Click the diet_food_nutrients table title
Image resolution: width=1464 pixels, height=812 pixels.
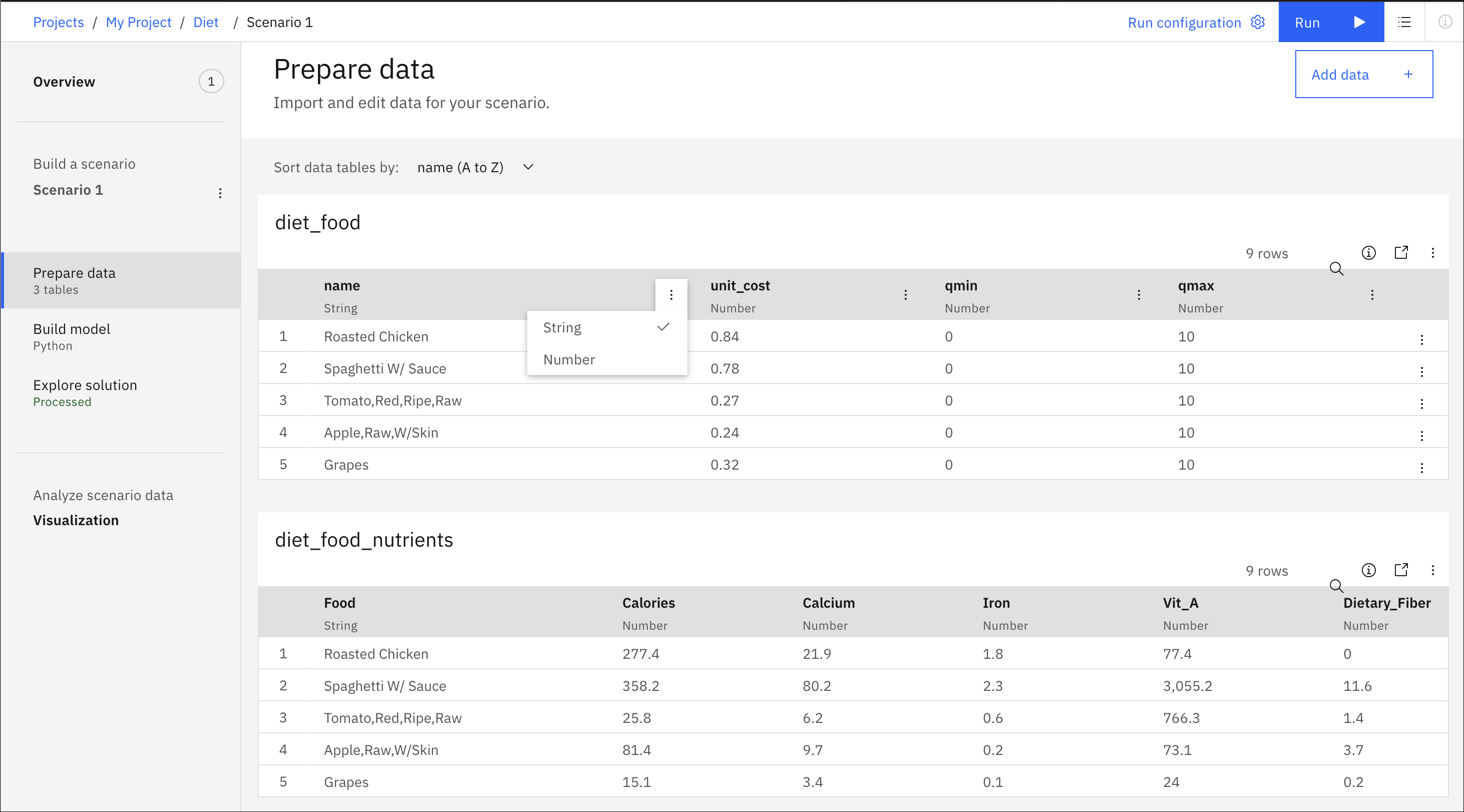click(x=363, y=539)
